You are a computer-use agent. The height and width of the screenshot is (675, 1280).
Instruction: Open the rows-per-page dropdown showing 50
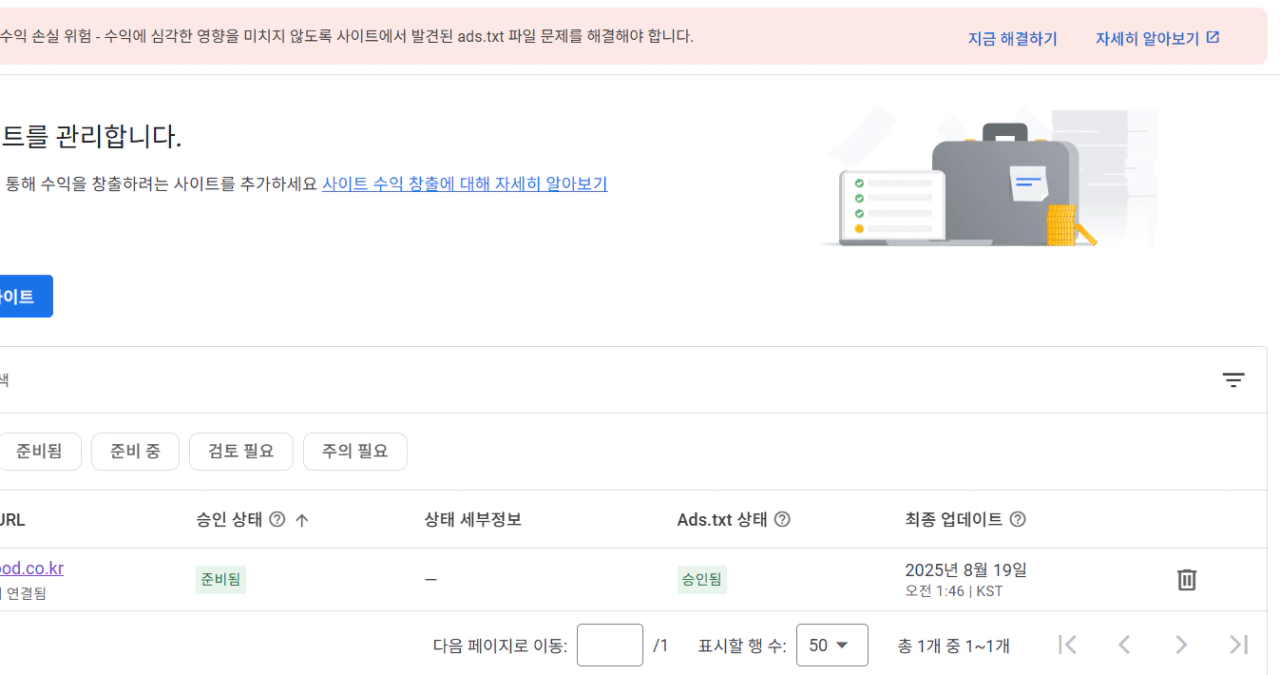(x=831, y=645)
